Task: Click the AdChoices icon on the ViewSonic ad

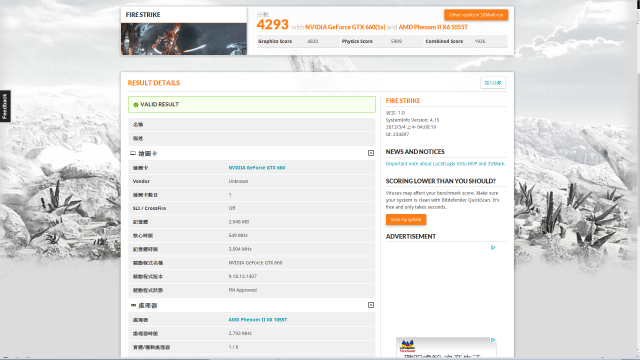Action: click(493, 340)
